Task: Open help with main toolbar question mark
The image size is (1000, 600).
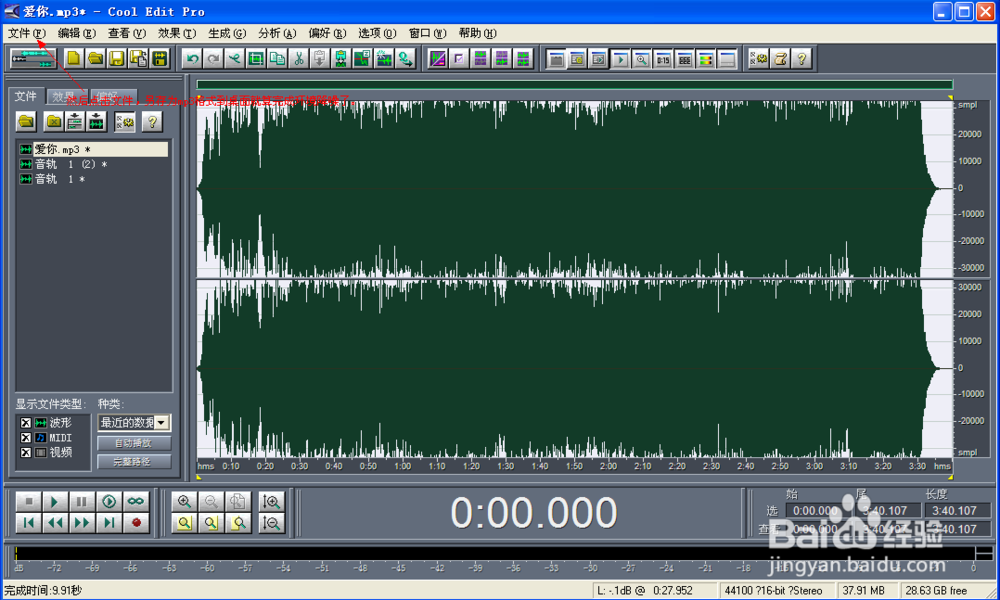Action: (x=802, y=59)
